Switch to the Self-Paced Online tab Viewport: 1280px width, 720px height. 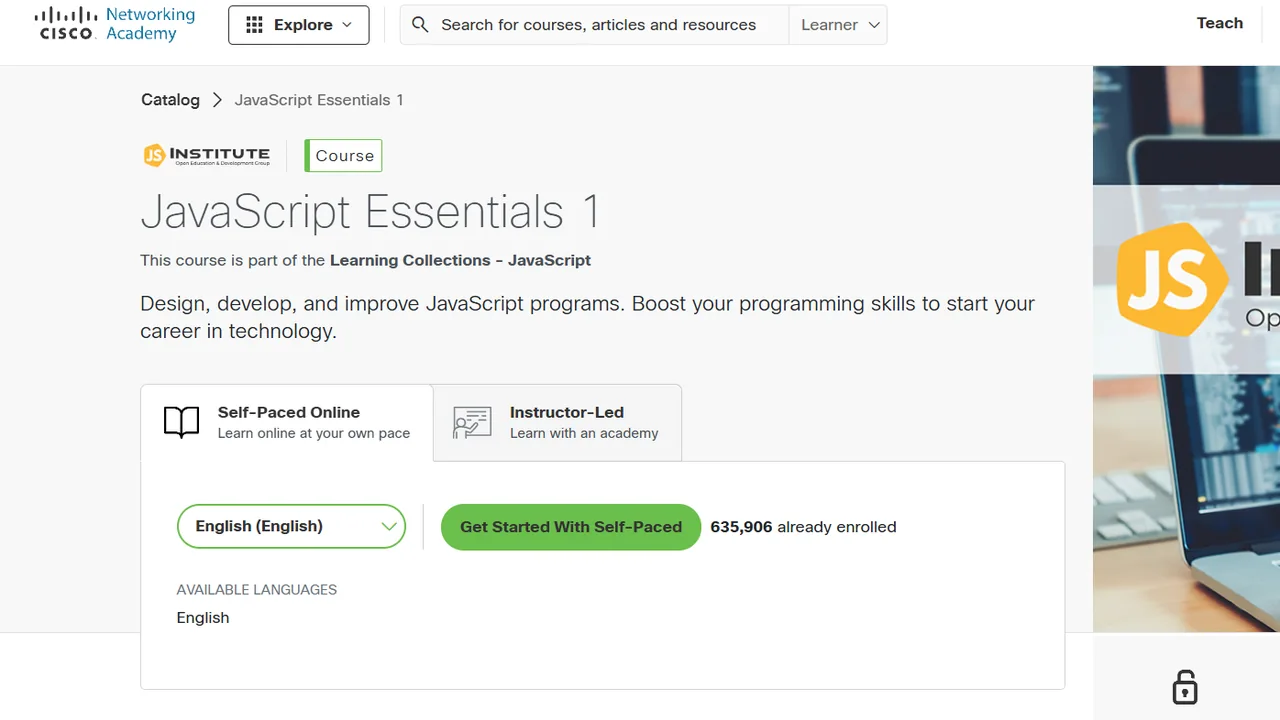tap(288, 422)
